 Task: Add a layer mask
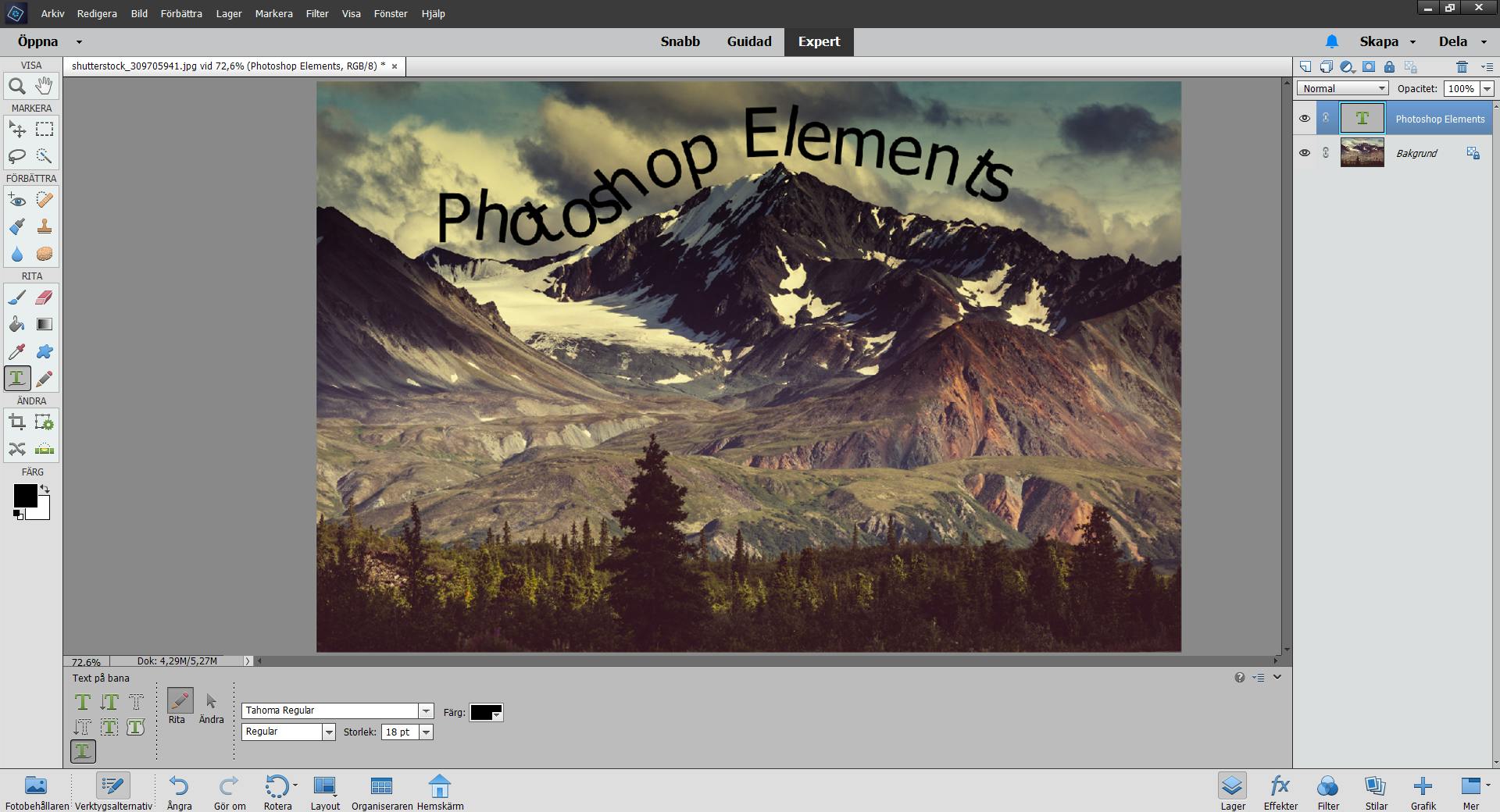tap(1369, 66)
